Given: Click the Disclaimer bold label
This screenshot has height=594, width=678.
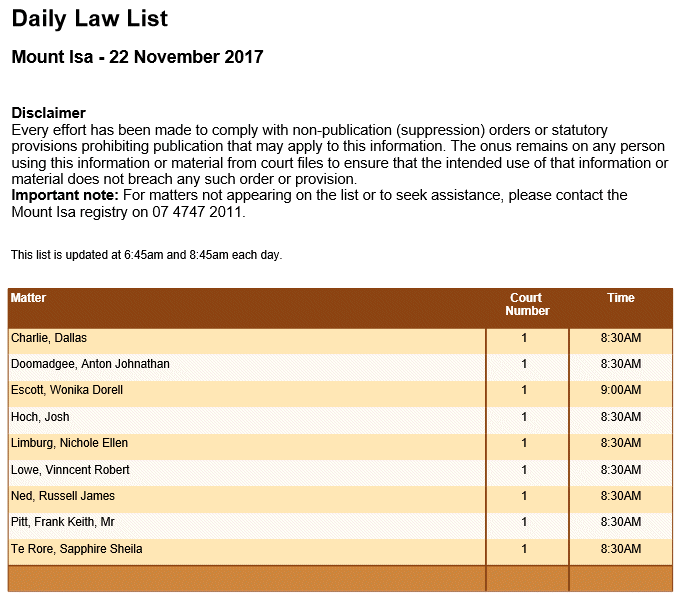Looking at the screenshot, I should point(48,113).
